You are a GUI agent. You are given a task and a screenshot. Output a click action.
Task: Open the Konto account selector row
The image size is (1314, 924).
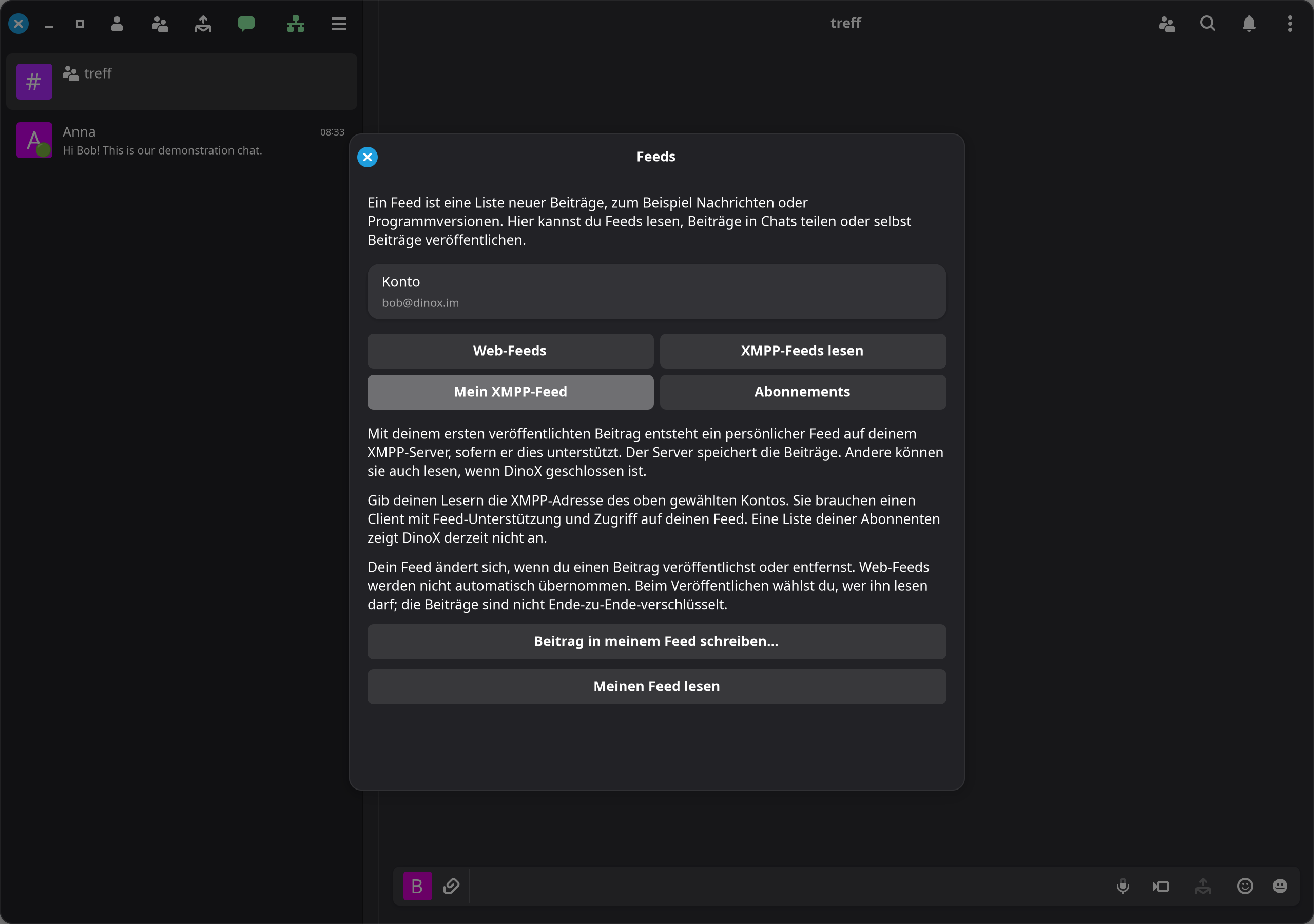click(x=656, y=292)
